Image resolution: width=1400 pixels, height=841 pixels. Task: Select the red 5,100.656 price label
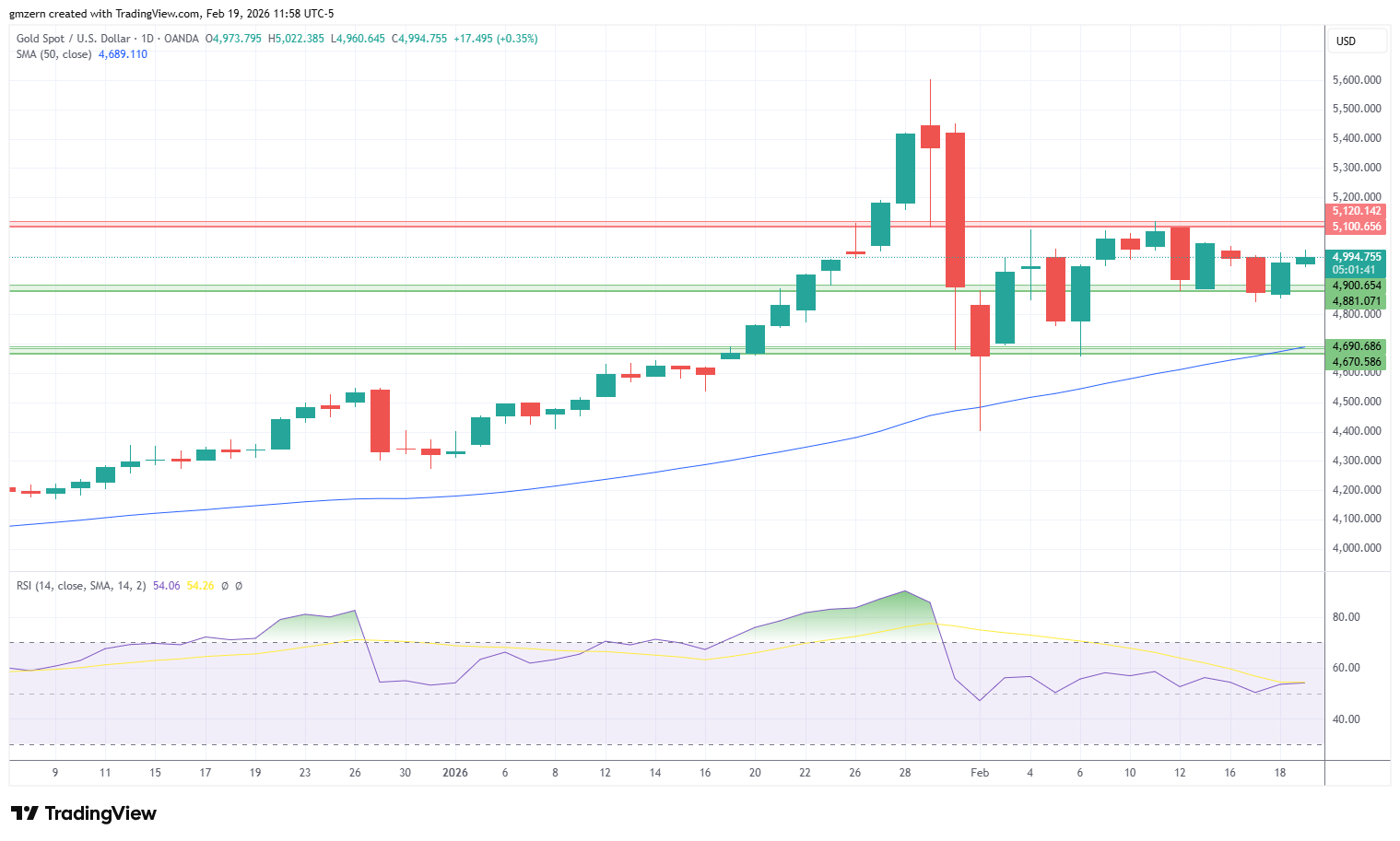1357,227
